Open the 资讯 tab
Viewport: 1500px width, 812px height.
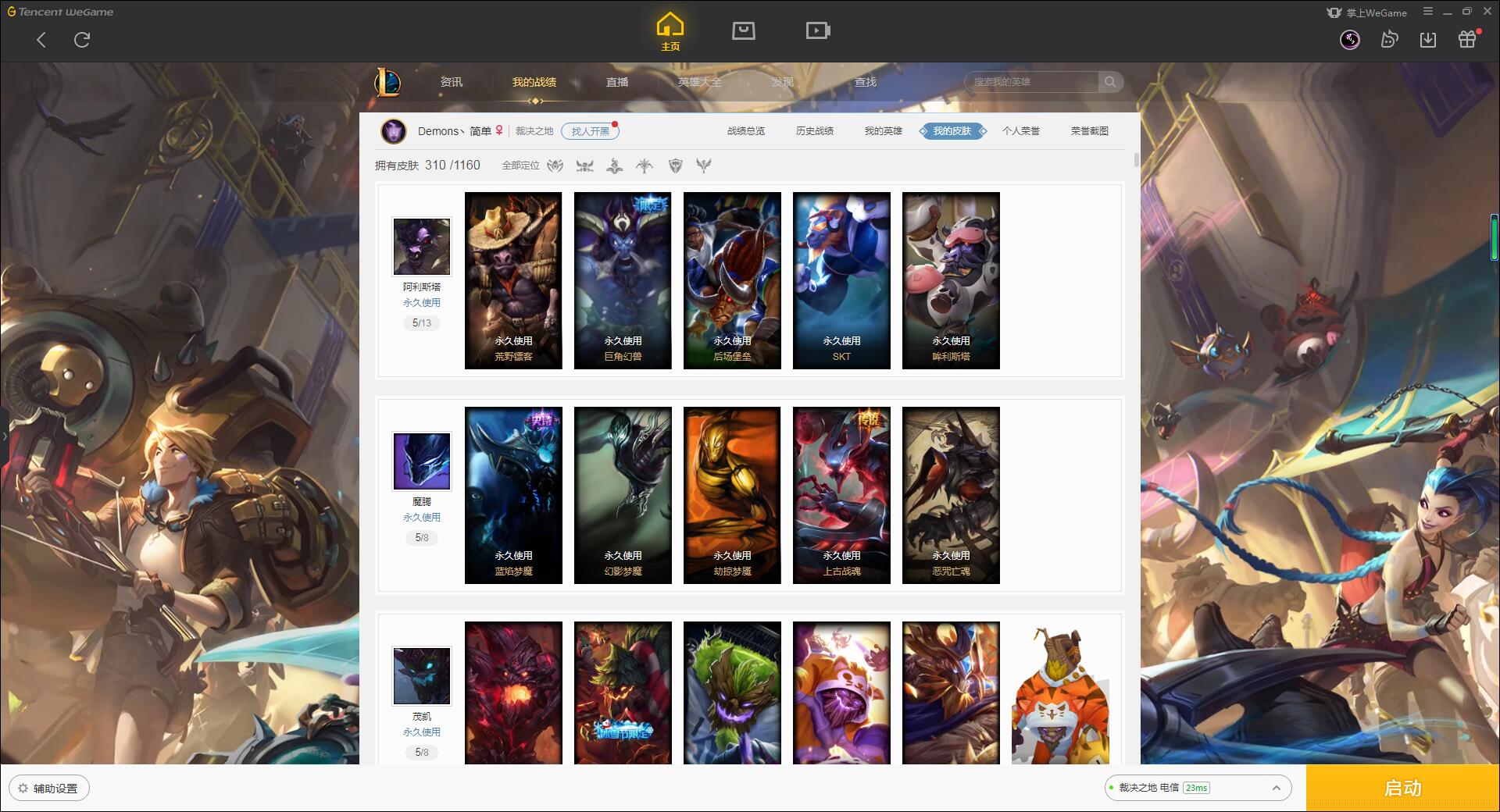click(x=451, y=82)
